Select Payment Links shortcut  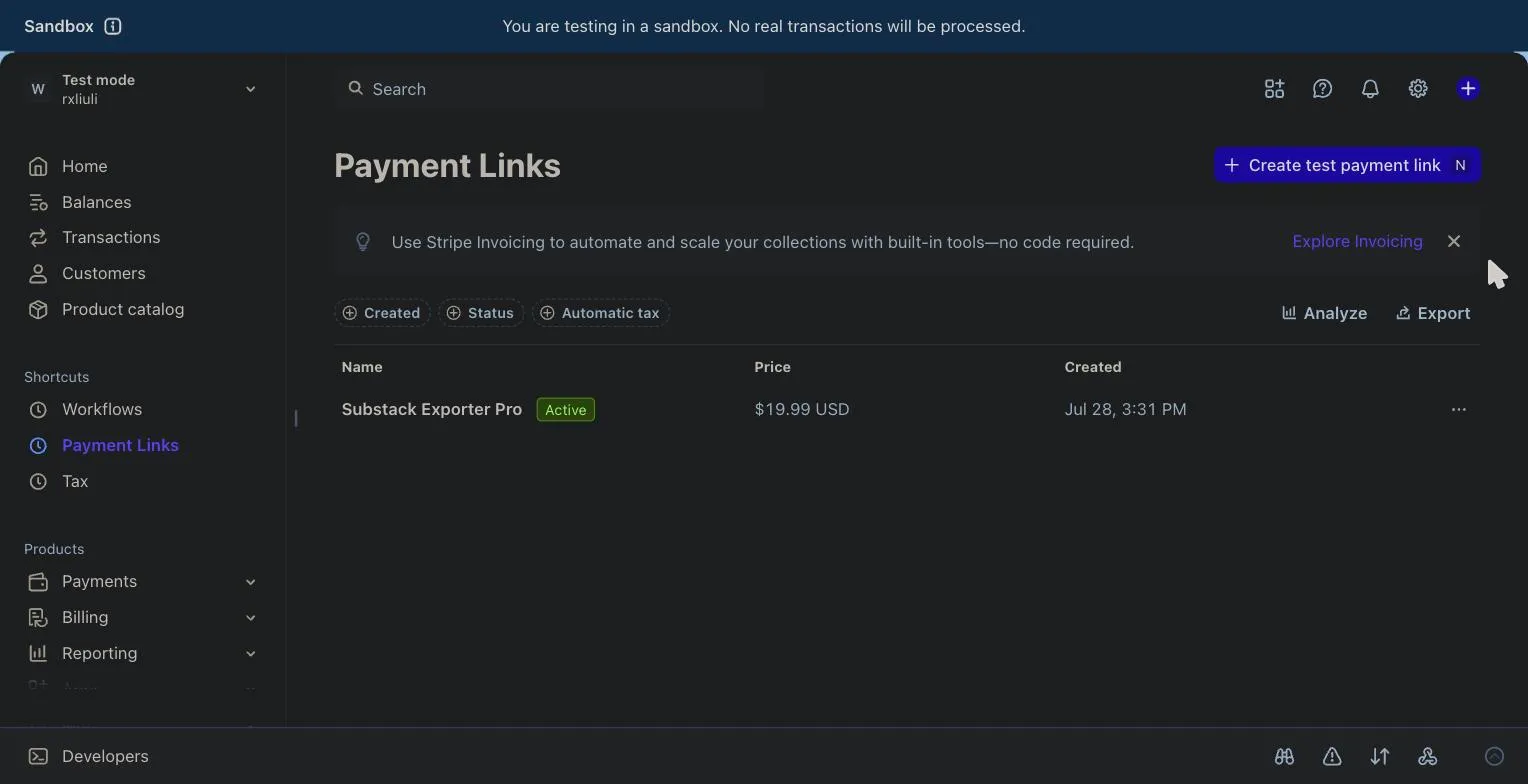[x=104, y=445]
